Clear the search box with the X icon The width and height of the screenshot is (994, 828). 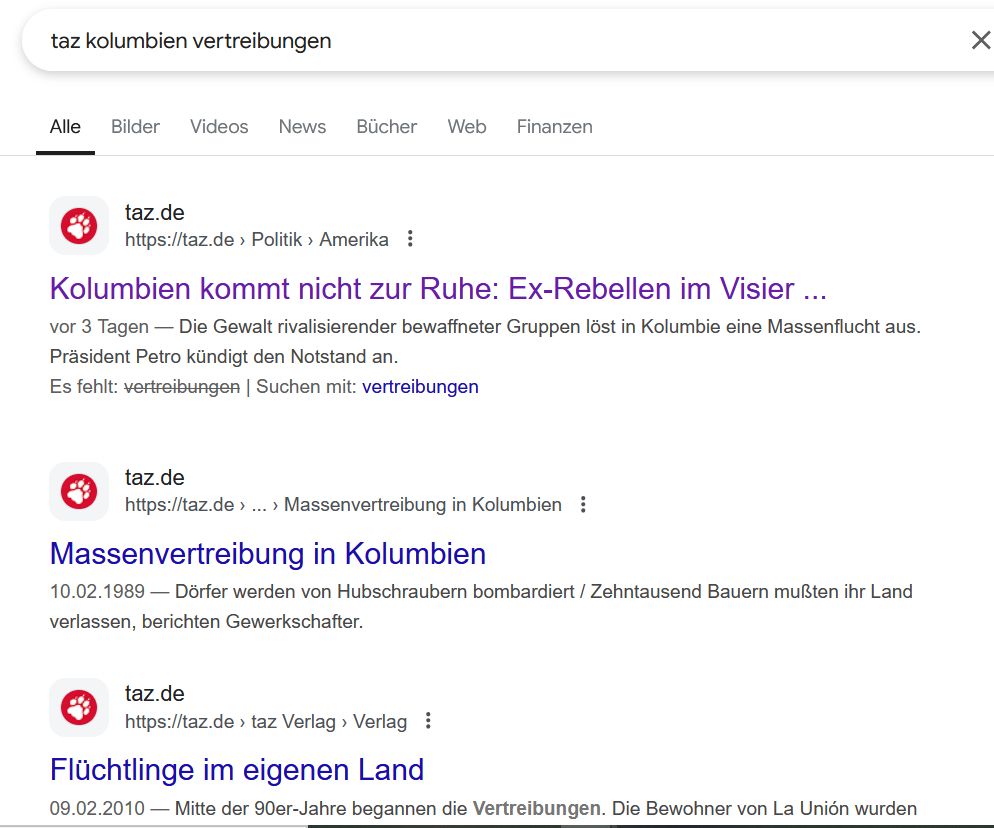coord(981,40)
